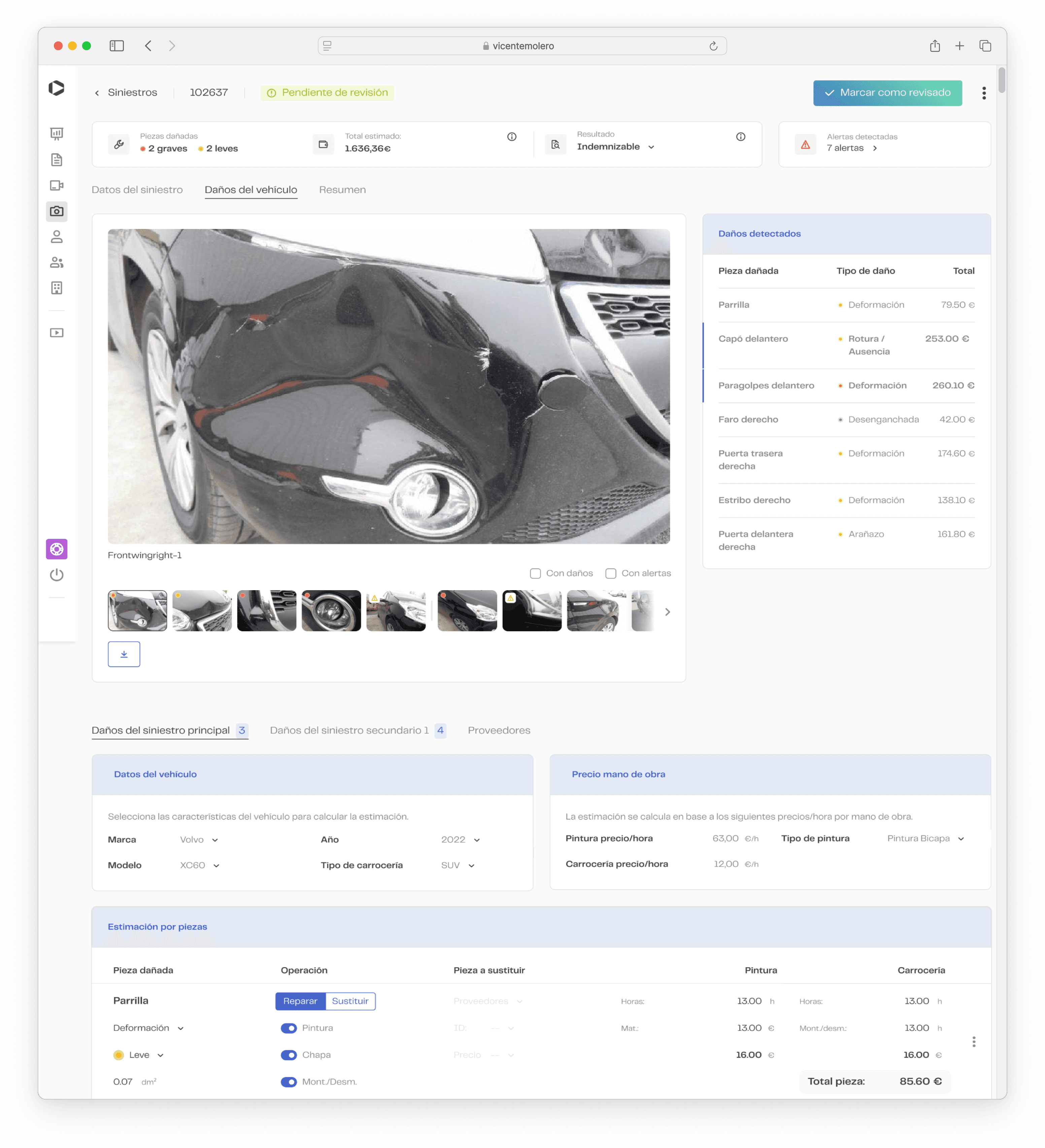Open the camera section in sidebar

pyautogui.click(x=56, y=211)
